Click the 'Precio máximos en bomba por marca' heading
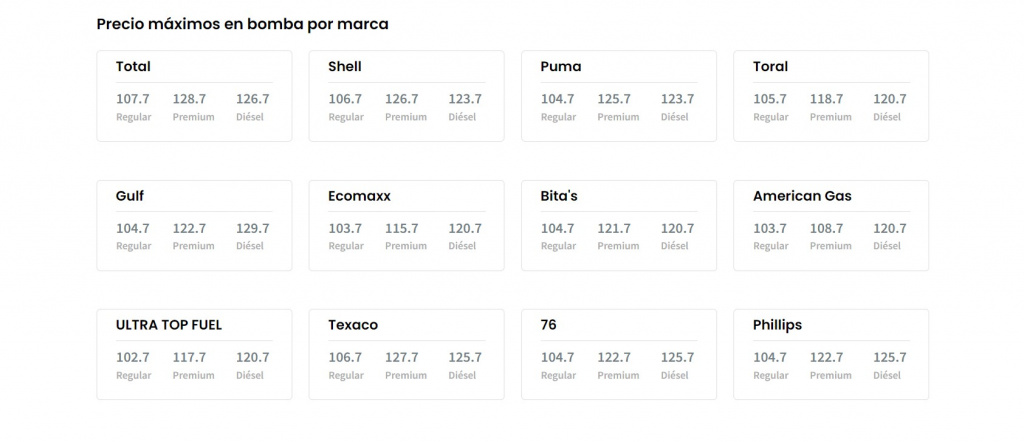This screenshot has height=442, width=1024. coord(242,24)
